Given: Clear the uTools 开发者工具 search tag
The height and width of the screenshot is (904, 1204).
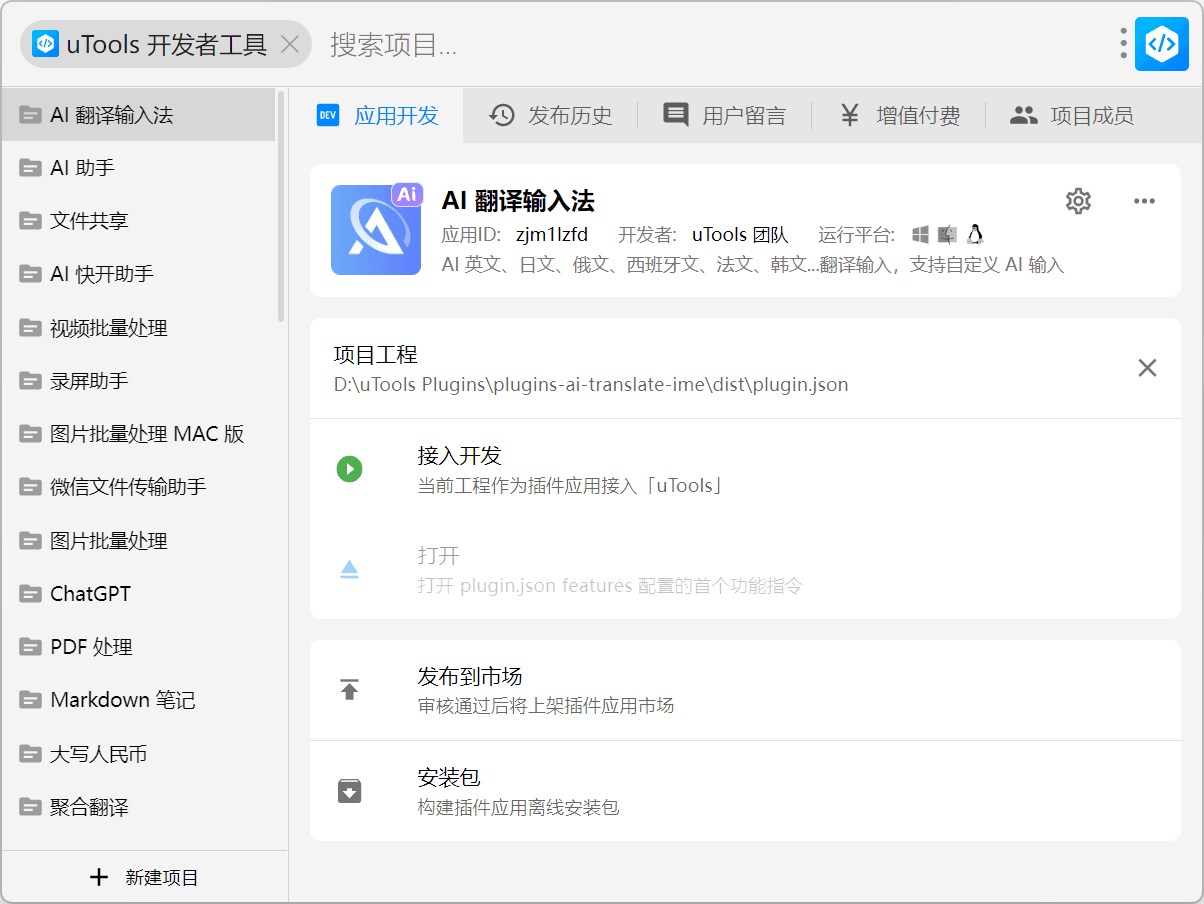Looking at the screenshot, I should click(x=290, y=45).
